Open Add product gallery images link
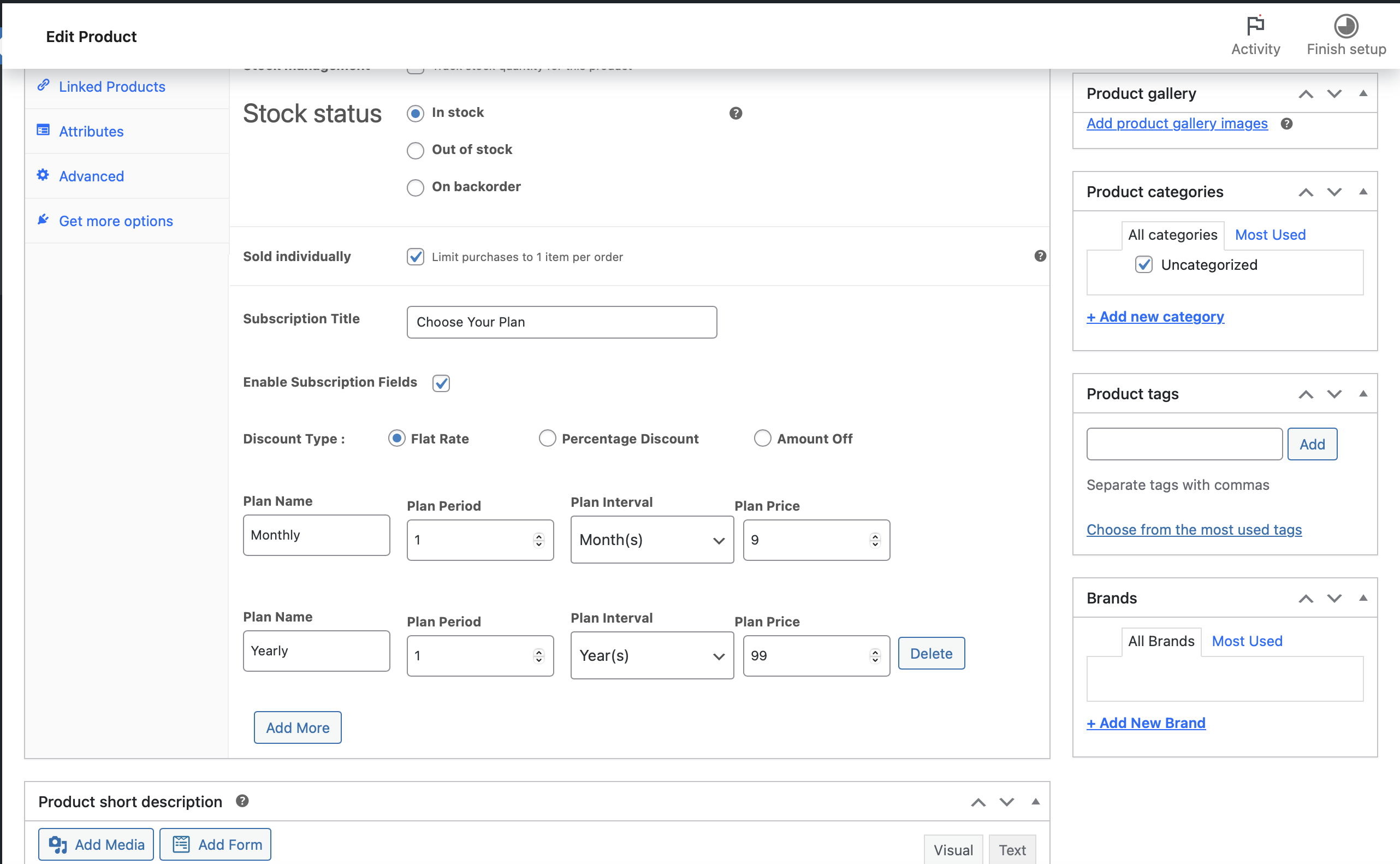Screen dimensions: 1400x864 pyautogui.click(x=1177, y=123)
